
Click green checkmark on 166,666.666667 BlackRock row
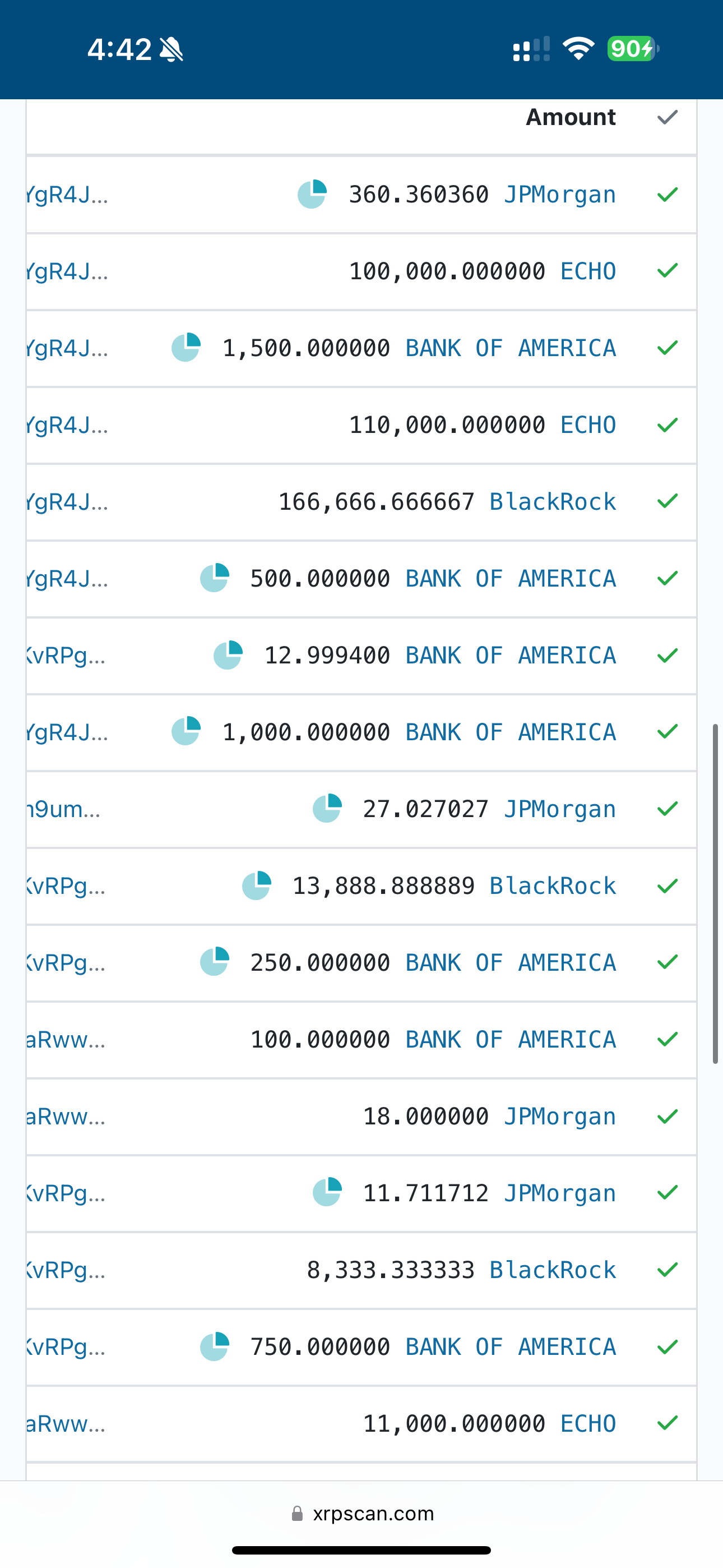click(668, 501)
